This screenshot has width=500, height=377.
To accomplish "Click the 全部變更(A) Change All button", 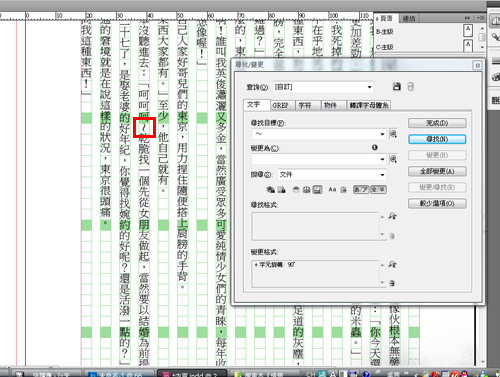I will click(437, 171).
